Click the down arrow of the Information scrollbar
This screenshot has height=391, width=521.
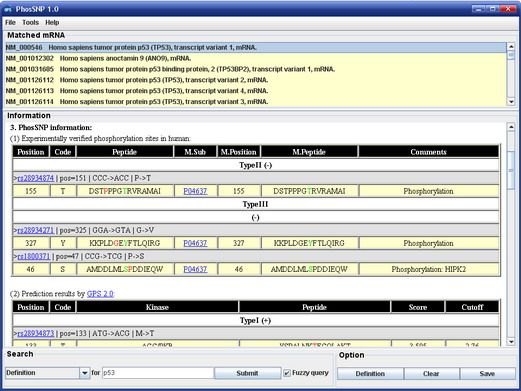[511, 342]
